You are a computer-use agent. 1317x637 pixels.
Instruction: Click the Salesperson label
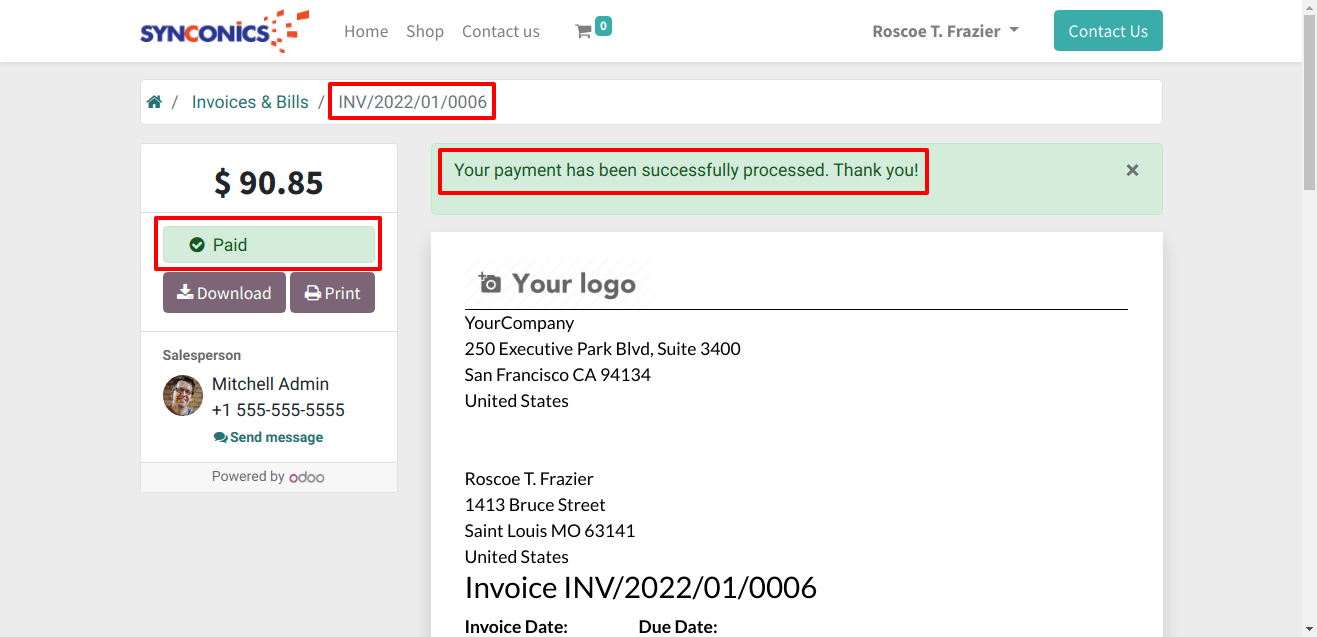pos(202,355)
